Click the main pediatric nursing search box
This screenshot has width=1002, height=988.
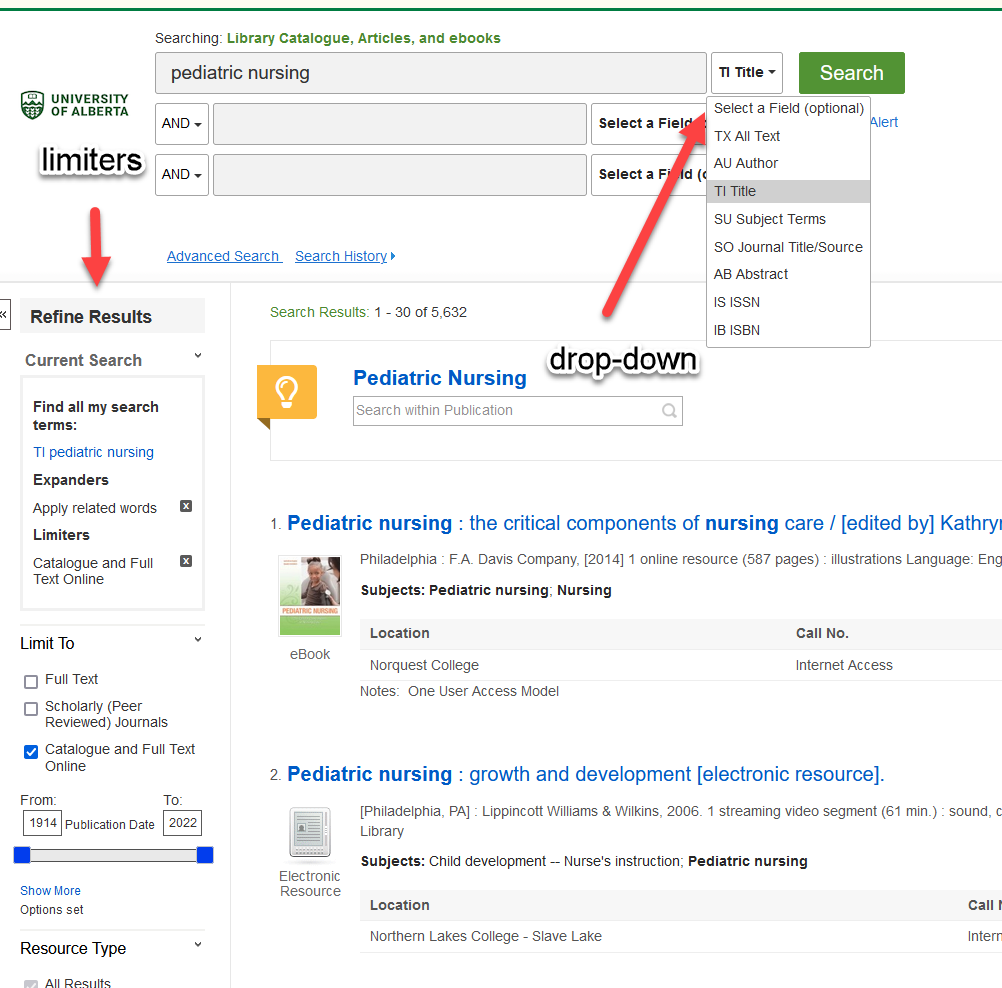point(431,73)
